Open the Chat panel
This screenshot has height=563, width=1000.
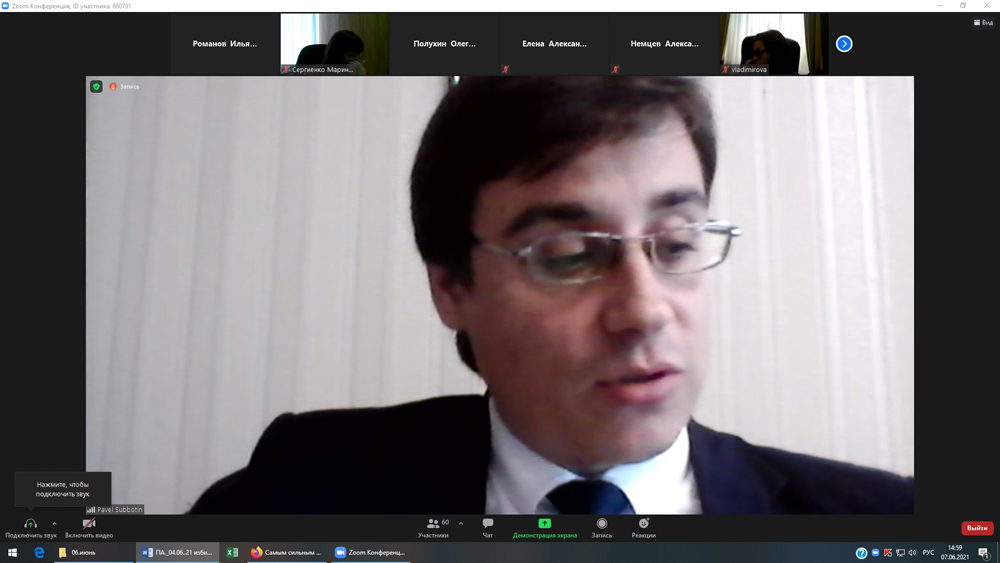coord(488,527)
